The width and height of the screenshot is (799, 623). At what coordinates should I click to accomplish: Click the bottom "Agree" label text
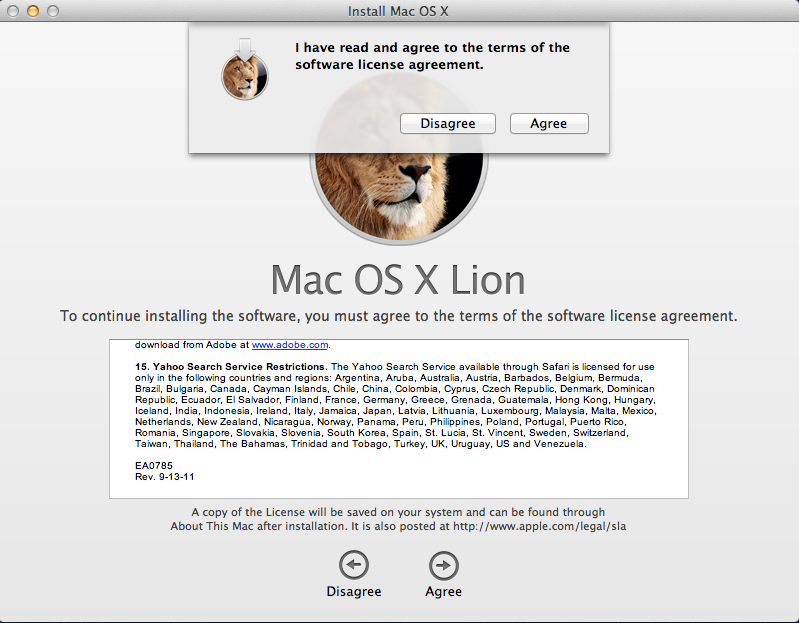click(x=443, y=591)
